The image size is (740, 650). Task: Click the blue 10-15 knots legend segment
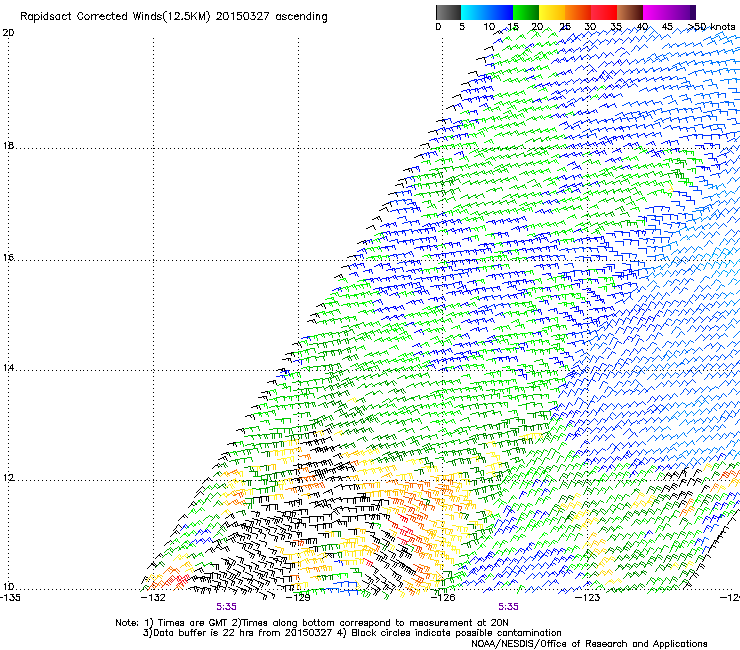(500, 12)
